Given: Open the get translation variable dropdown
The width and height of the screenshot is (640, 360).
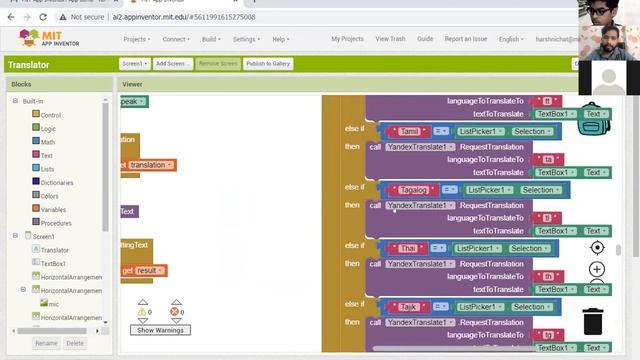Looking at the screenshot, I should [x=169, y=165].
